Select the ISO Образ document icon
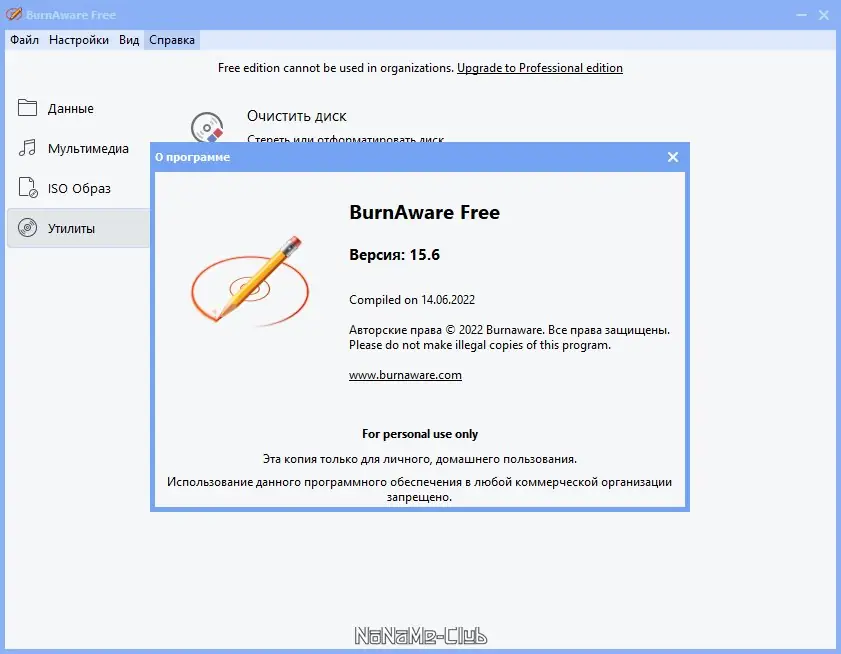This screenshot has width=841, height=654. 30,188
